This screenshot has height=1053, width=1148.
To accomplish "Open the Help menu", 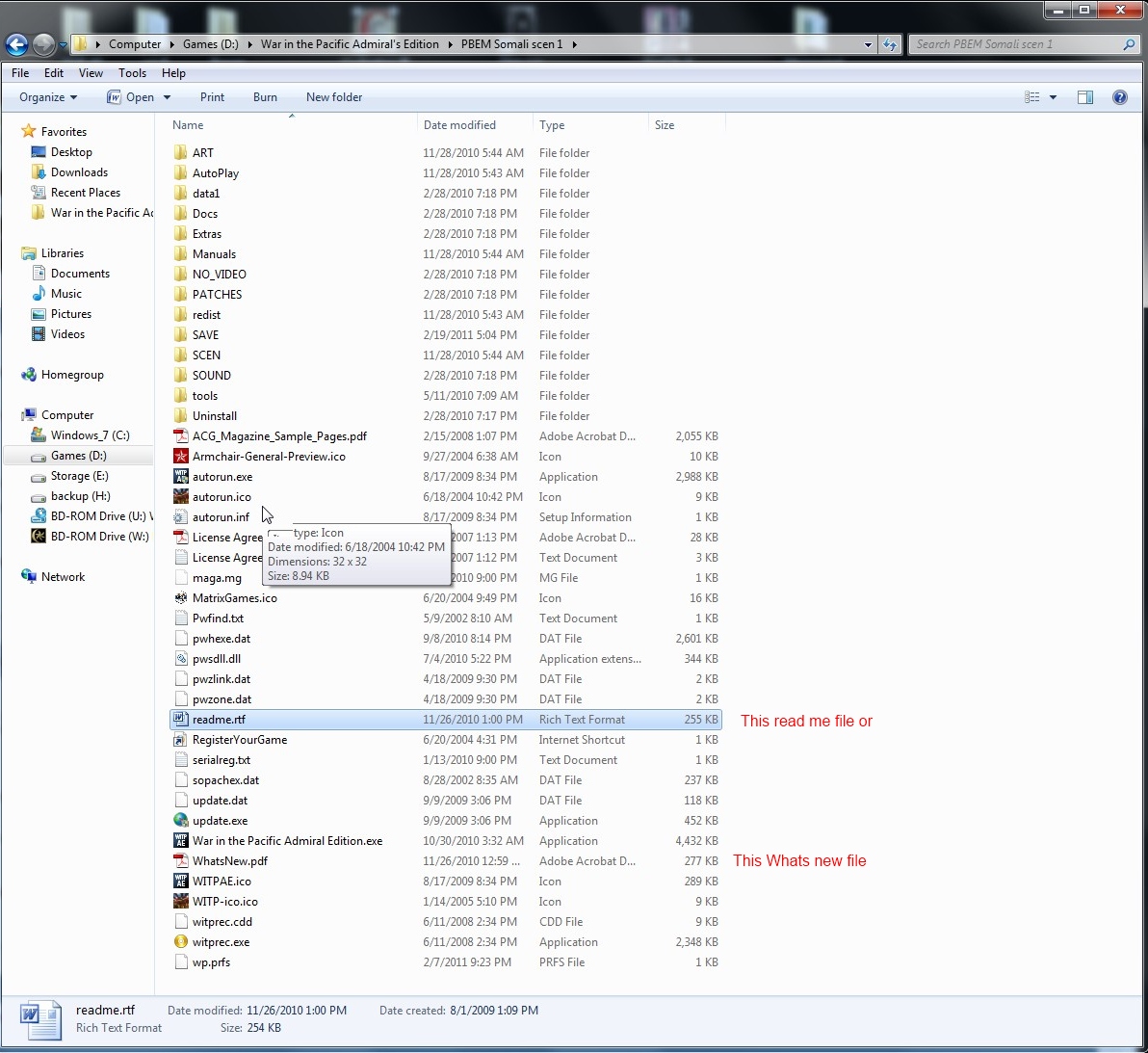I will [173, 73].
